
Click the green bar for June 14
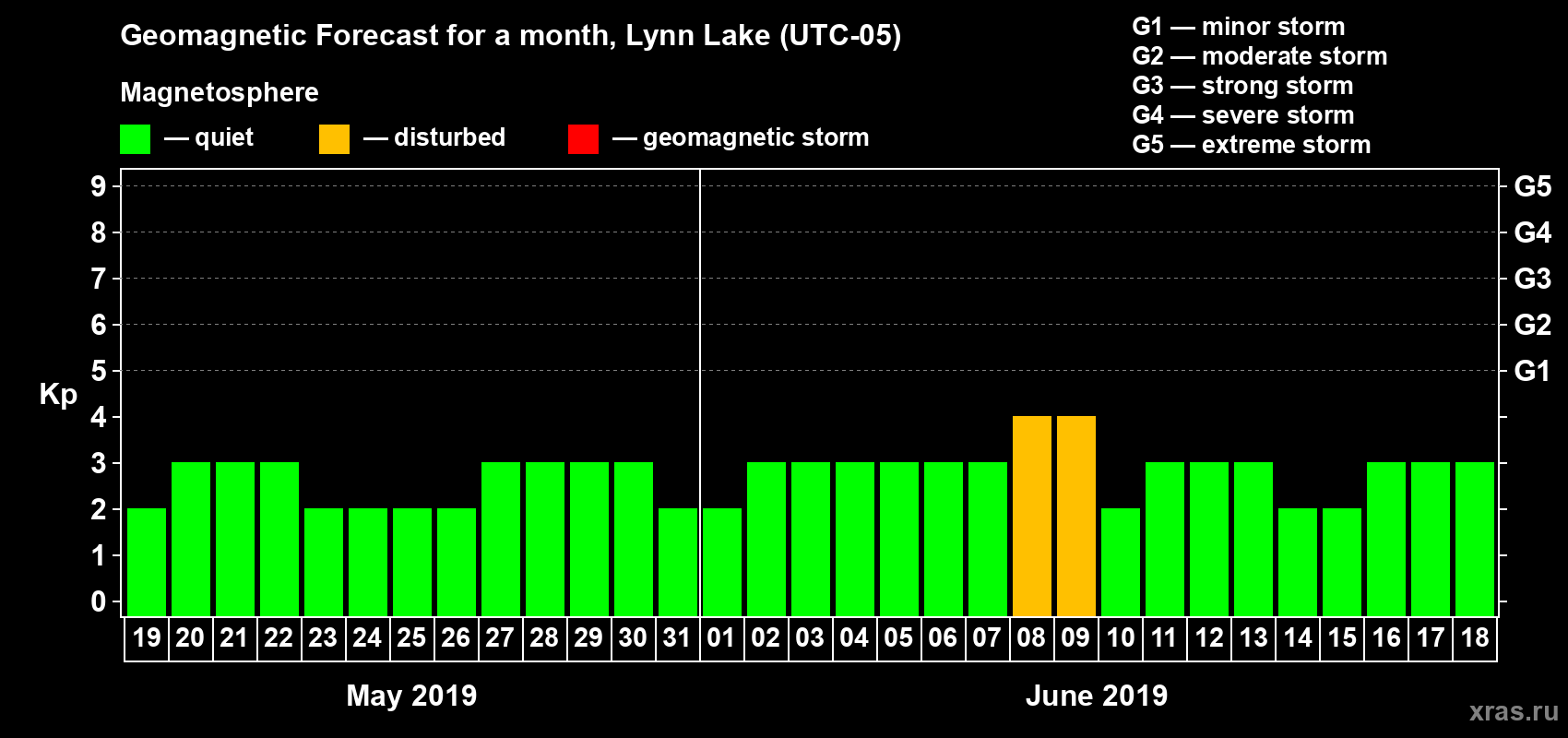pyautogui.click(x=1298, y=562)
